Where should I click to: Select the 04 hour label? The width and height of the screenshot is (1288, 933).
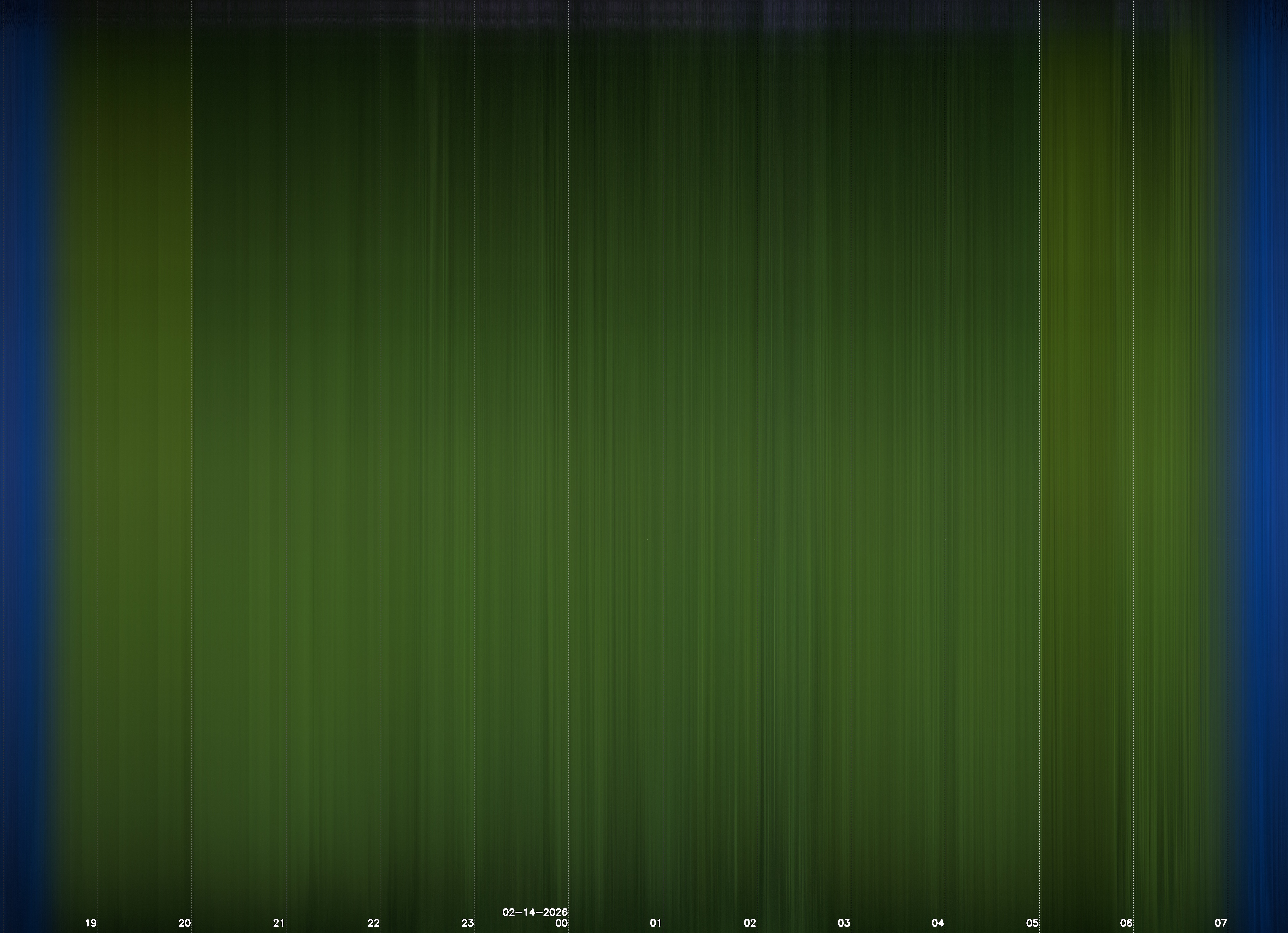[937, 923]
